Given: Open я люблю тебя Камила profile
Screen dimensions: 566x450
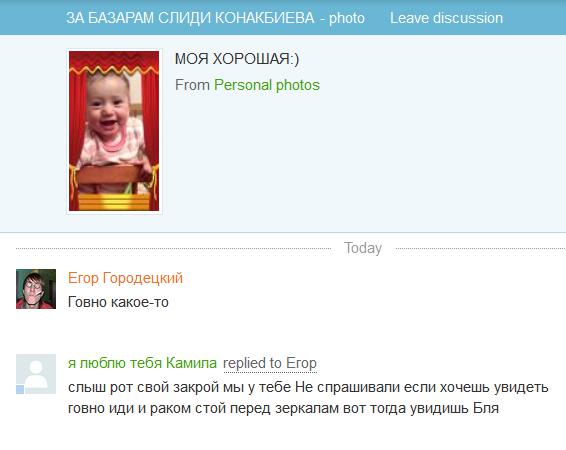Looking at the screenshot, I should (x=142, y=363).
